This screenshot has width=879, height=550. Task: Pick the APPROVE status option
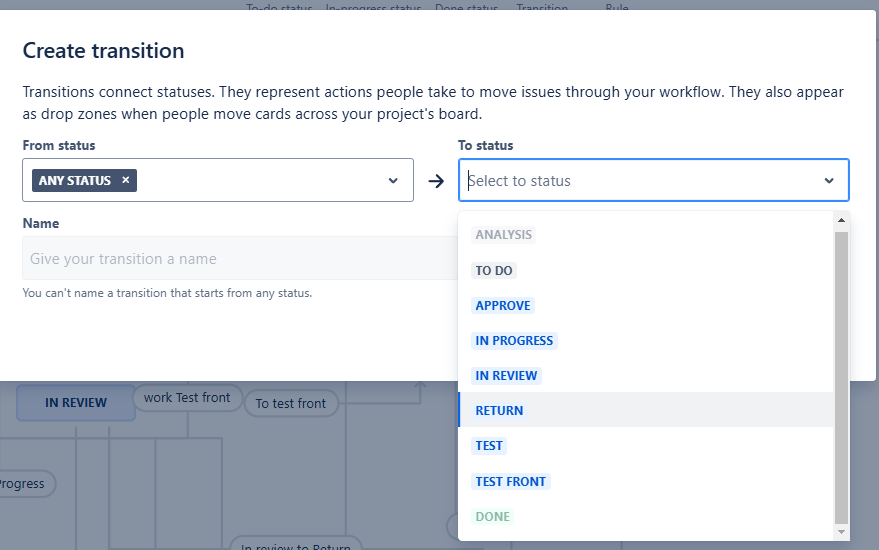point(503,306)
